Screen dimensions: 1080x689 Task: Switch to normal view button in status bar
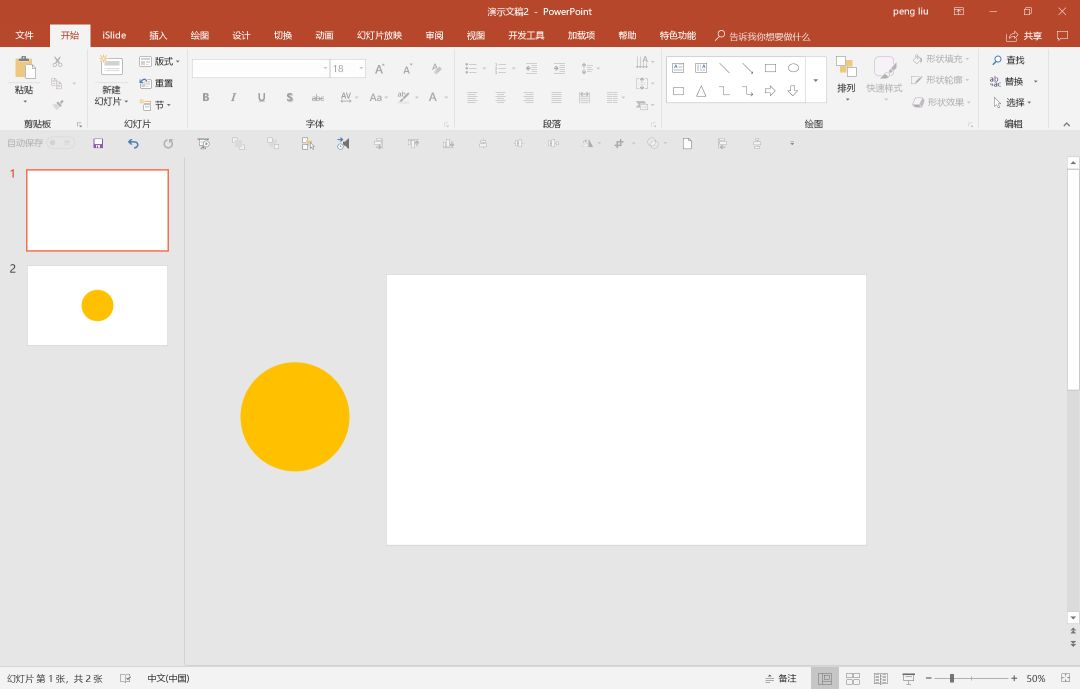tap(825, 678)
